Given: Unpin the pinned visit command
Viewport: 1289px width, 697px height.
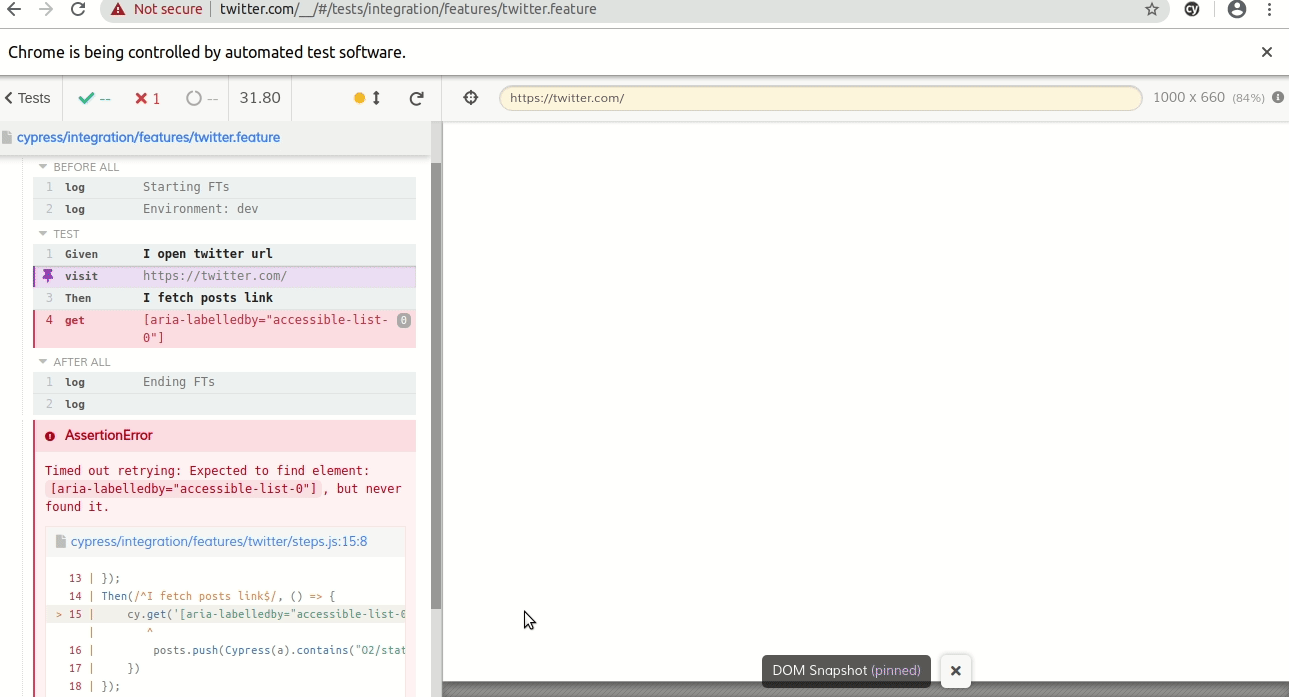Looking at the screenshot, I should click(48, 276).
